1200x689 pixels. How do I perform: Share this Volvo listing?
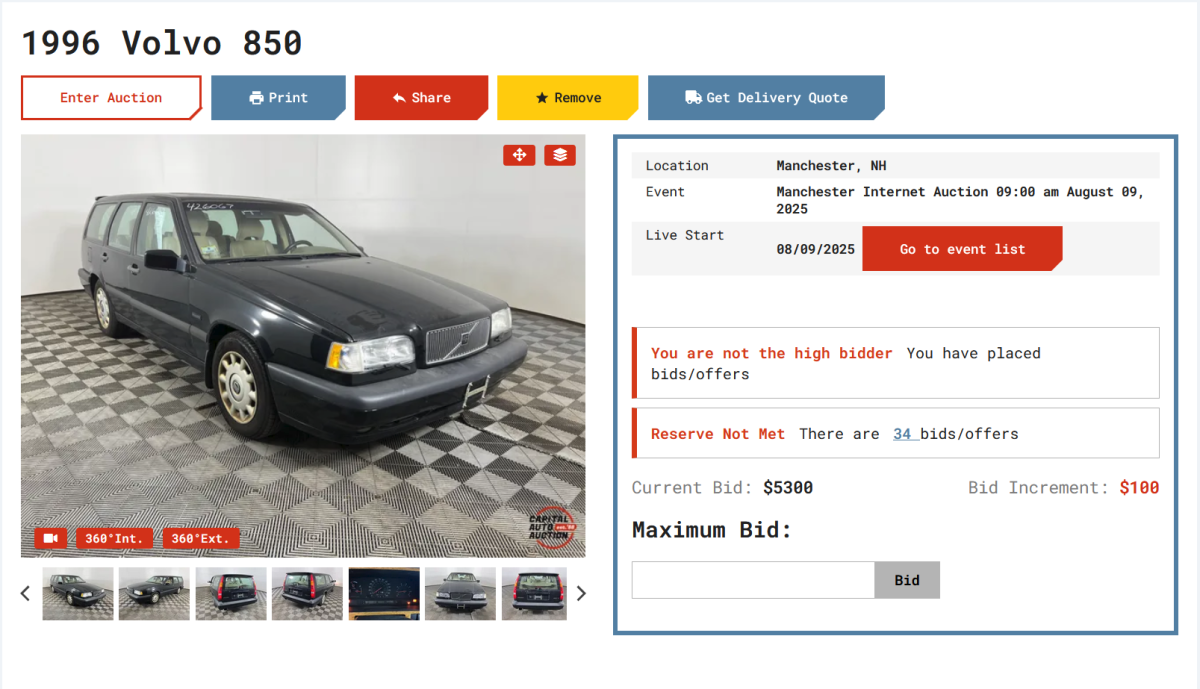point(422,98)
